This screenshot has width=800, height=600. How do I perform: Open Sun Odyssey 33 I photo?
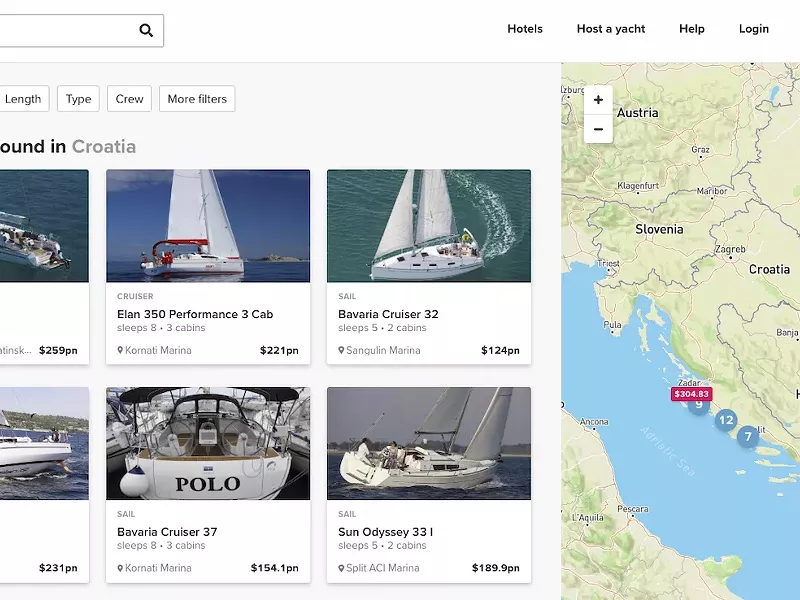coord(429,443)
